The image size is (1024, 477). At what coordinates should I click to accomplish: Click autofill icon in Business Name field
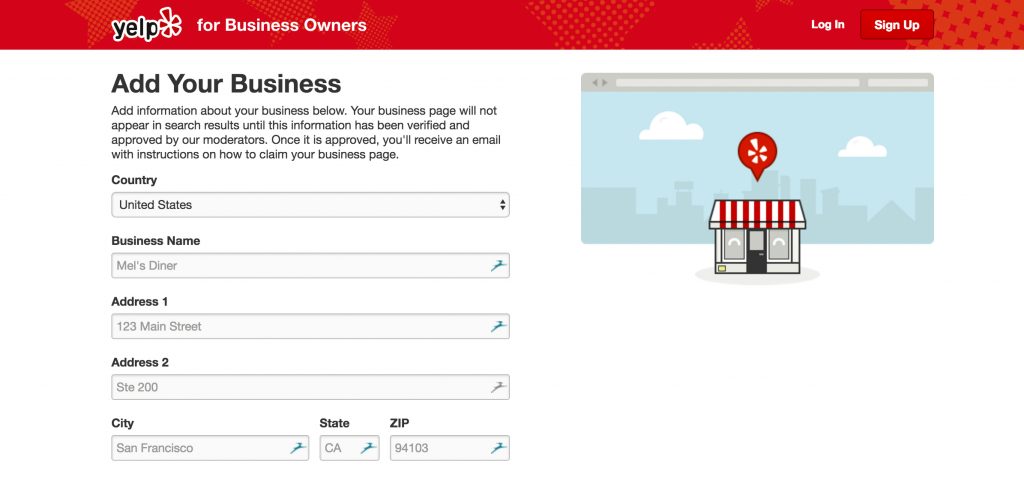(498, 265)
